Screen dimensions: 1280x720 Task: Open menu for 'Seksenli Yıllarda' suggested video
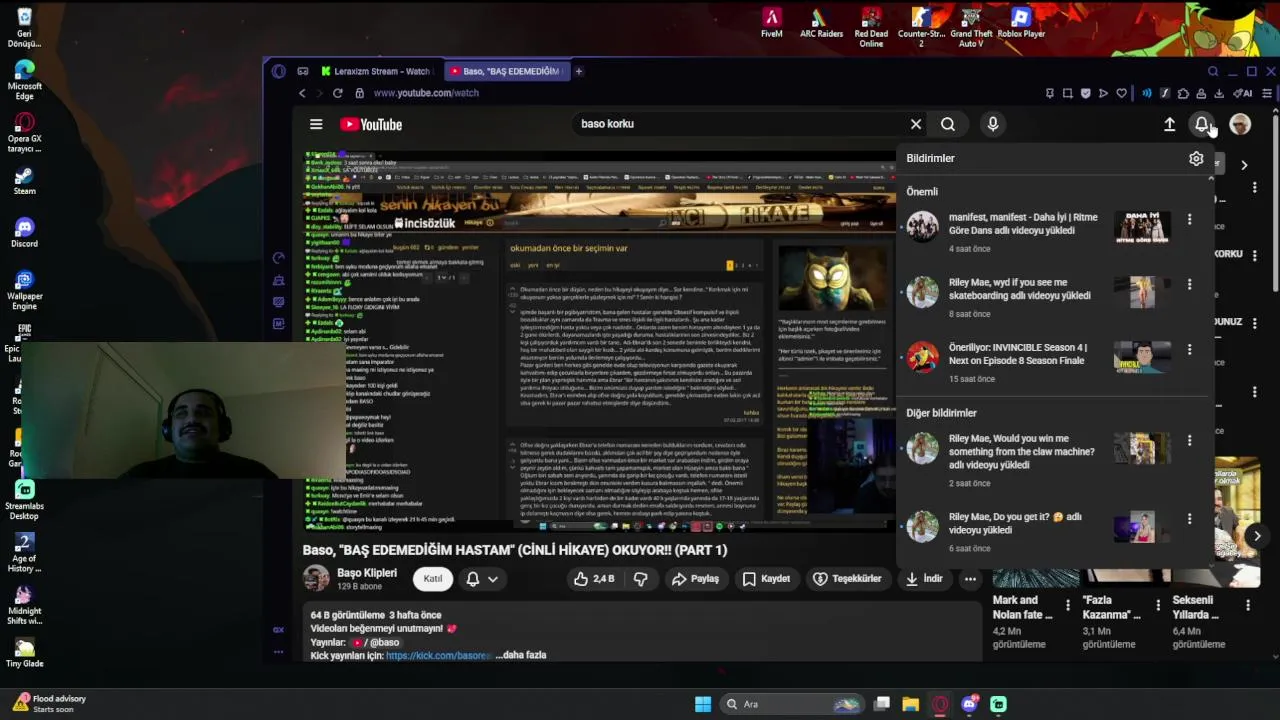[1247, 606]
